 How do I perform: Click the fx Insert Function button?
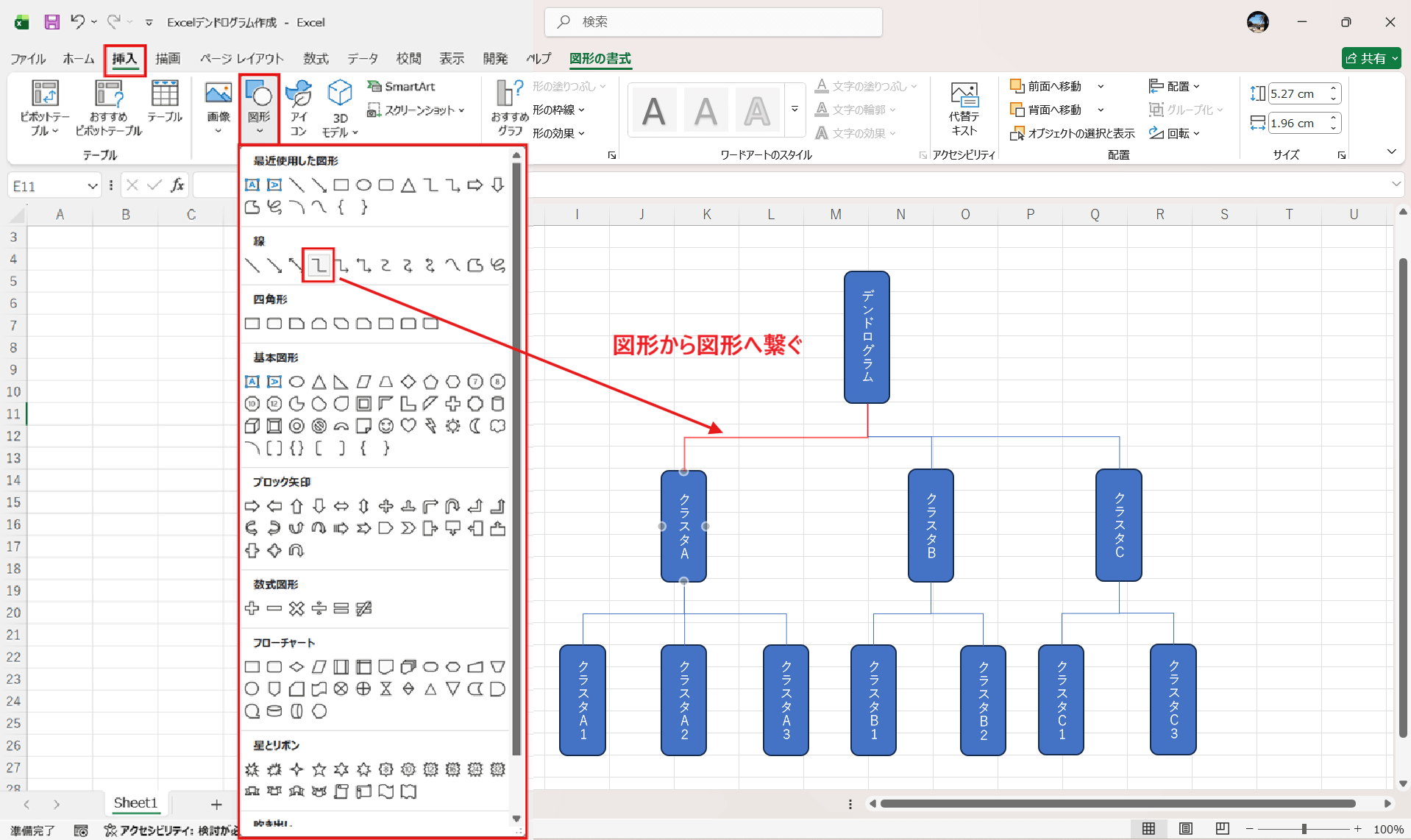point(177,185)
